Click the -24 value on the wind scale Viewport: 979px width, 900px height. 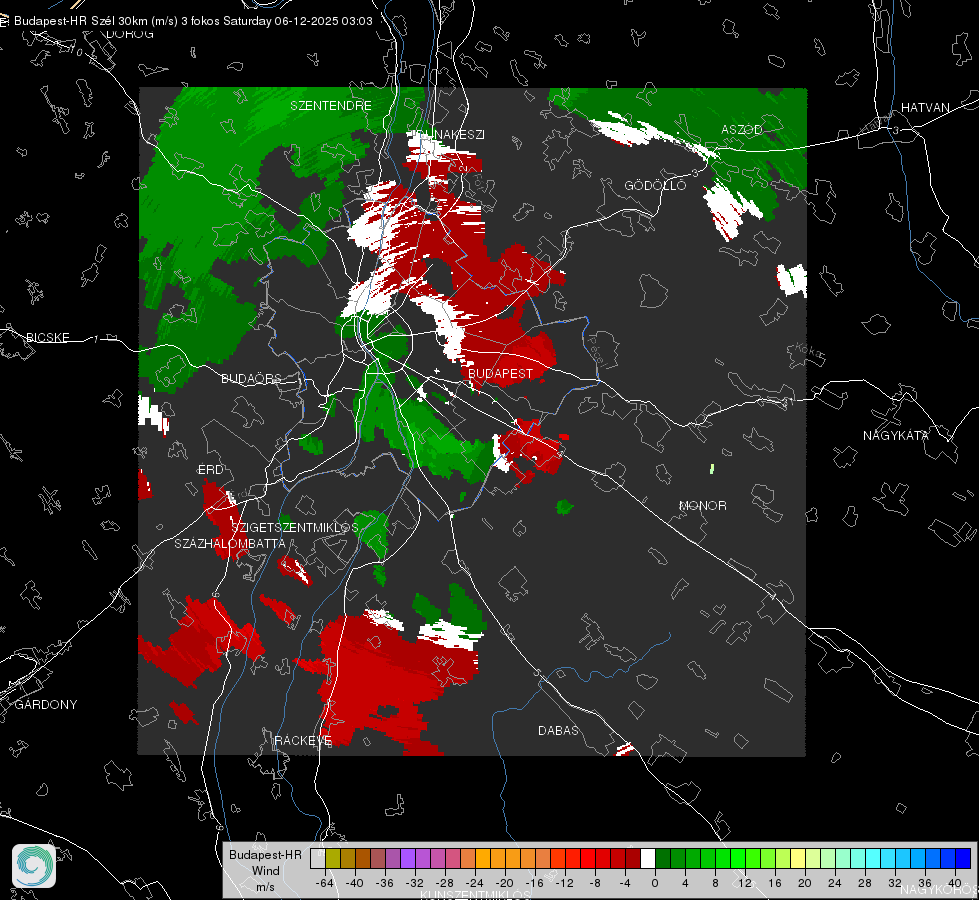click(475, 883)
